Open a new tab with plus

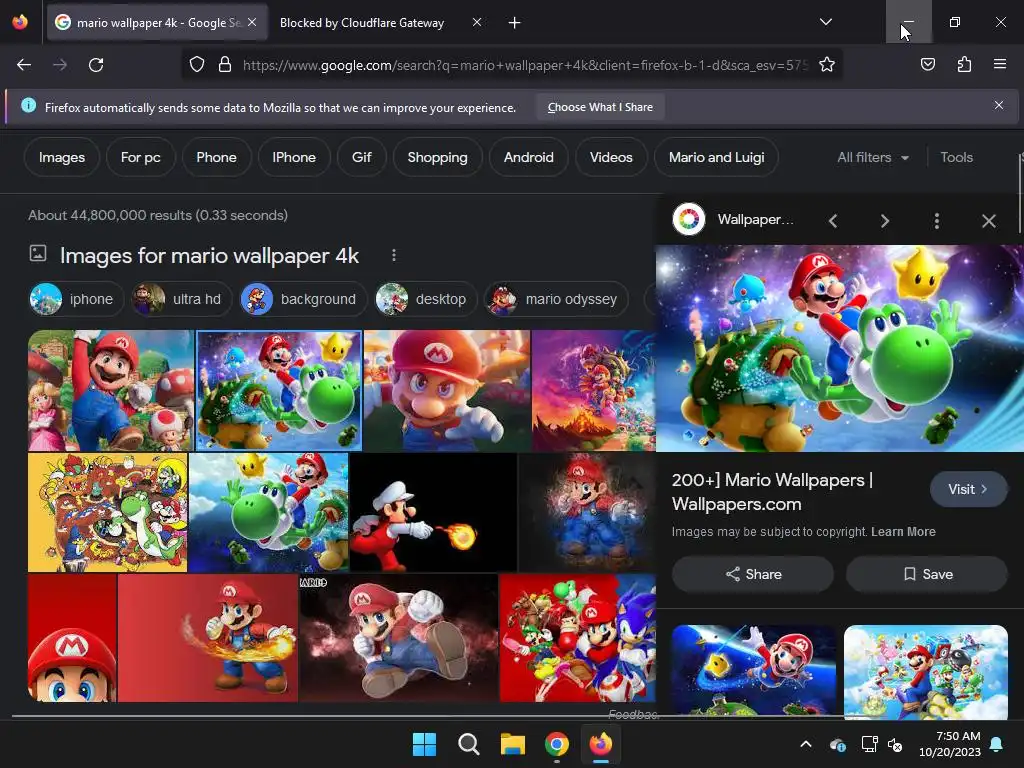click(x=515, y=23)
